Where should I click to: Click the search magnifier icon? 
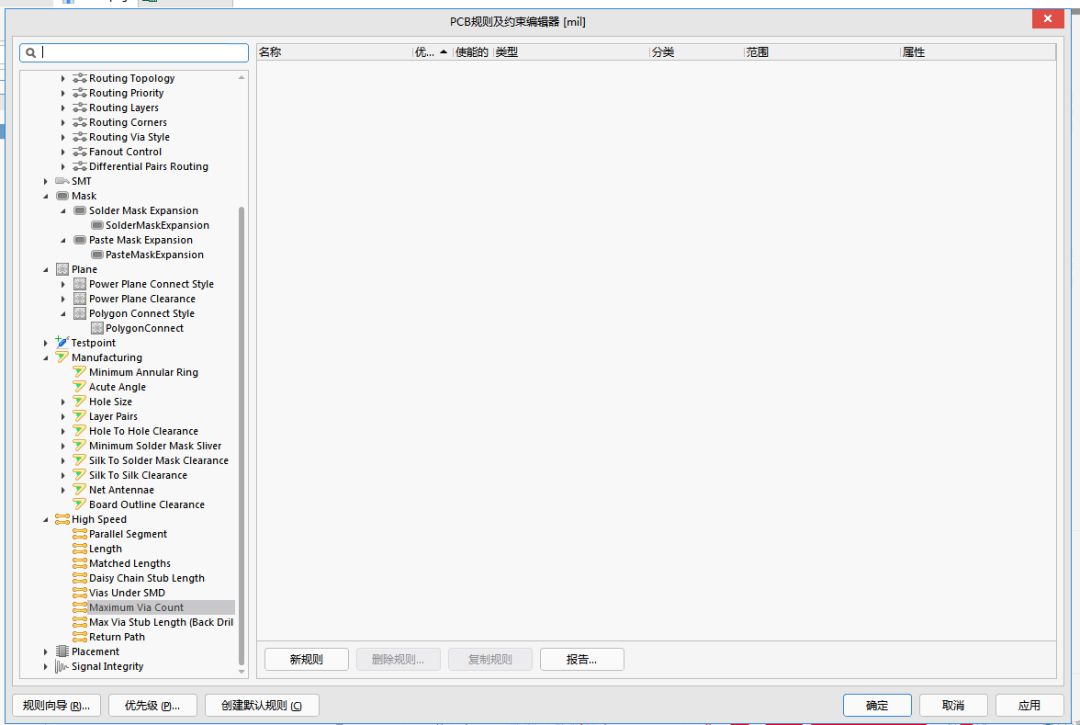point(31,52)
